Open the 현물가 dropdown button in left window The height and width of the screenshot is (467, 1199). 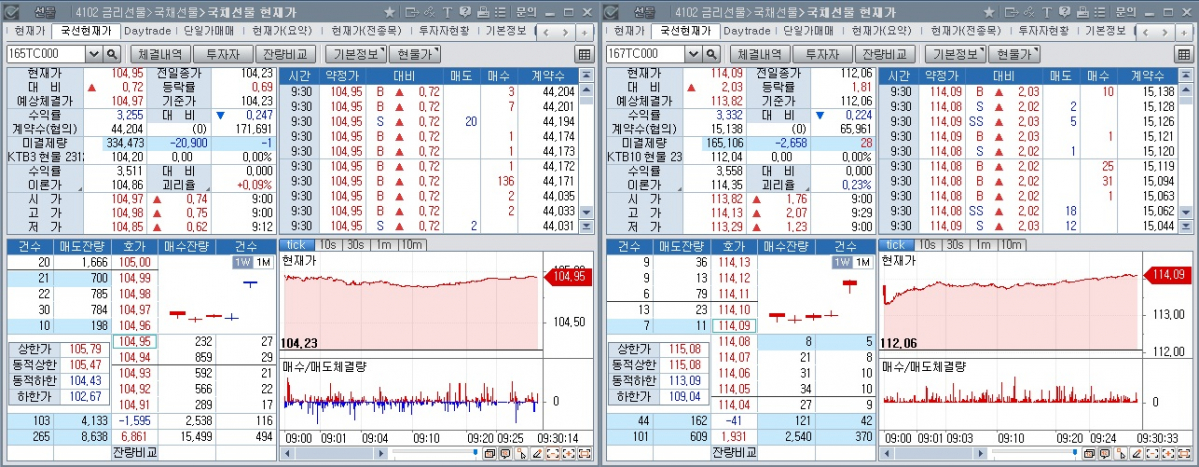coord(414,54)
